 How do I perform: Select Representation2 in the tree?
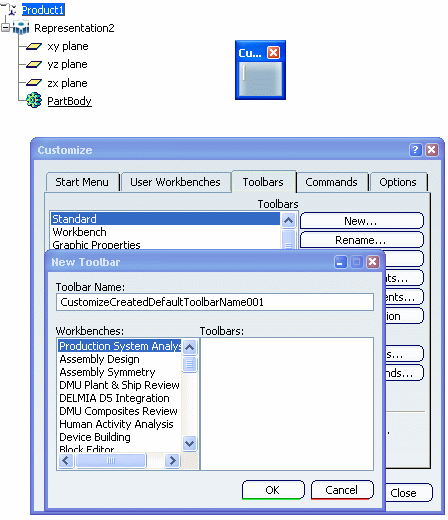pyautogui.click(x=74, y=28)
